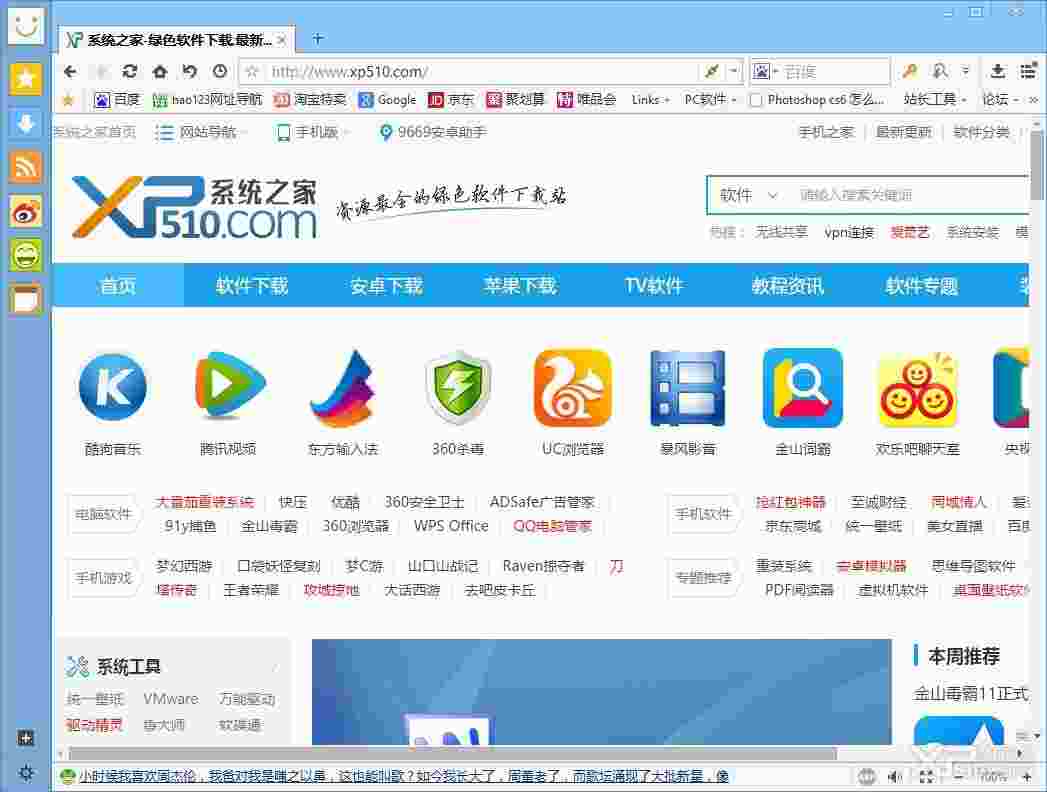Viewport: 1047px width, 792px height.
Task: Open the 软件 search category dropdown
Action: [x=749, y=195]
